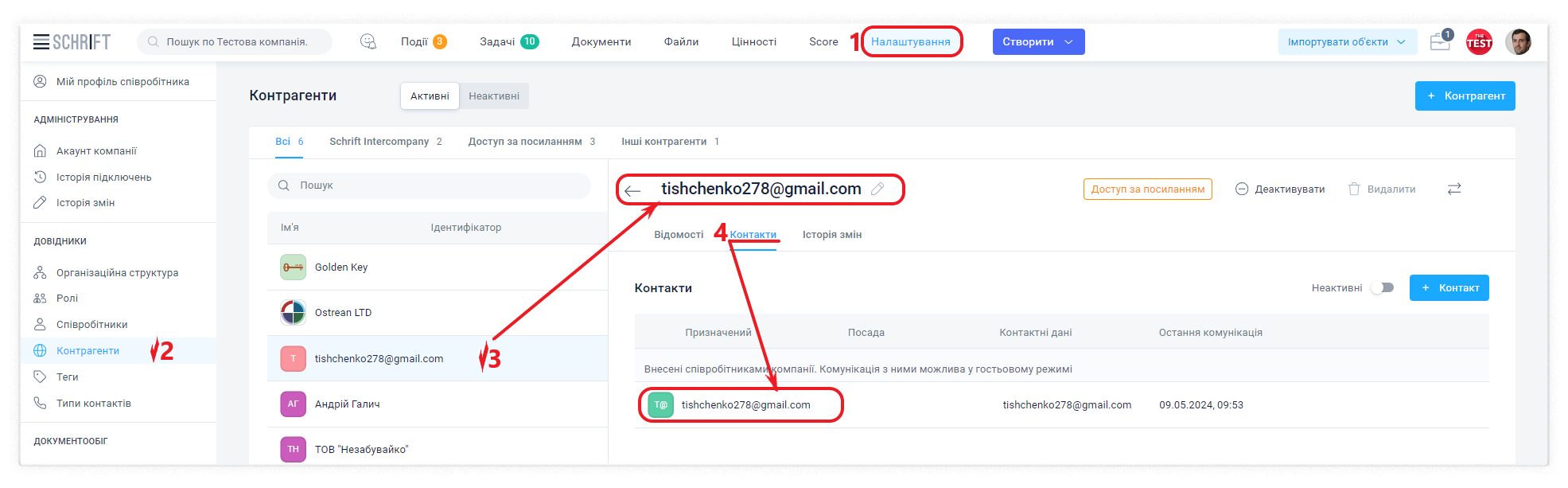1568x488 pixels.
Task: Click the blue + Контакт button
Action: point(1449,288)
